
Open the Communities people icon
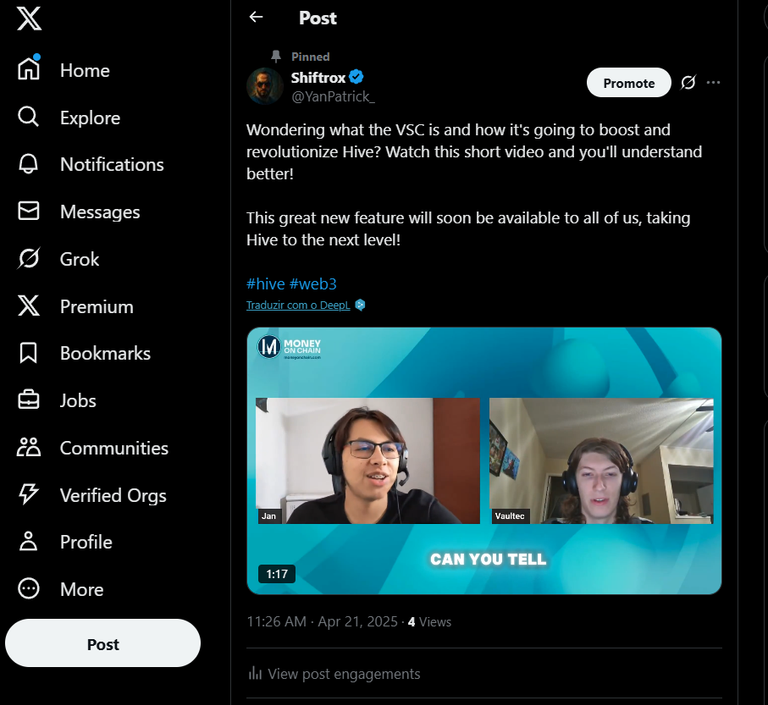click(28, 447)
